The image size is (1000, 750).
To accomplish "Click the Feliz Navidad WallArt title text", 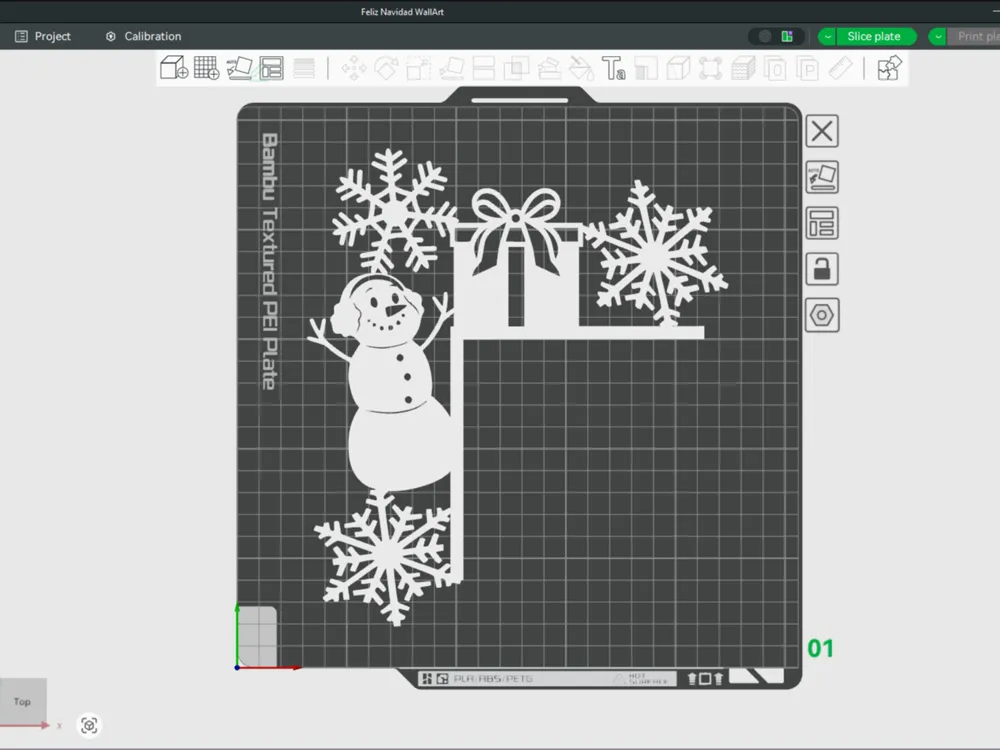I will (402, 11).
